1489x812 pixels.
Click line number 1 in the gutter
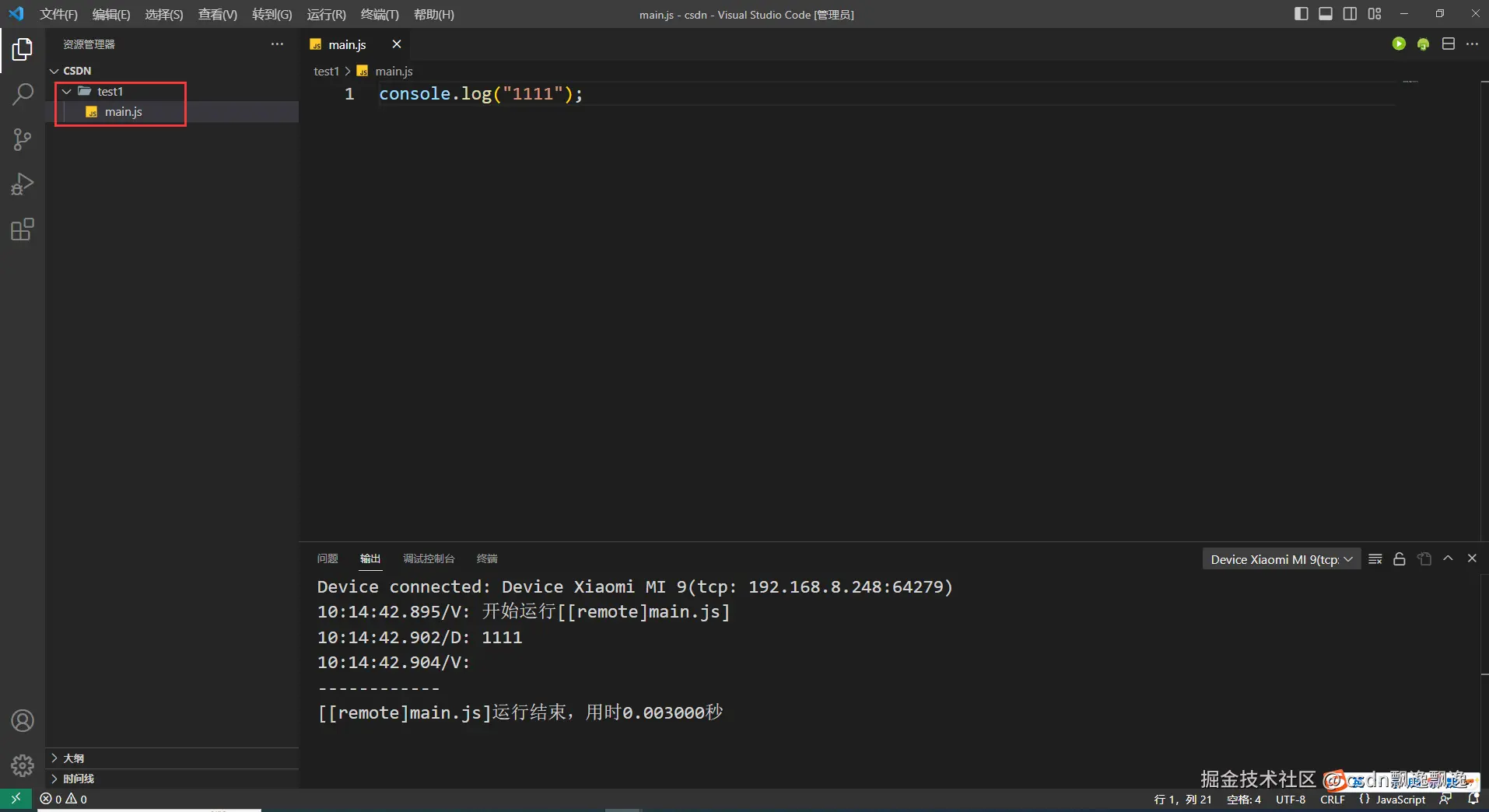349,94
